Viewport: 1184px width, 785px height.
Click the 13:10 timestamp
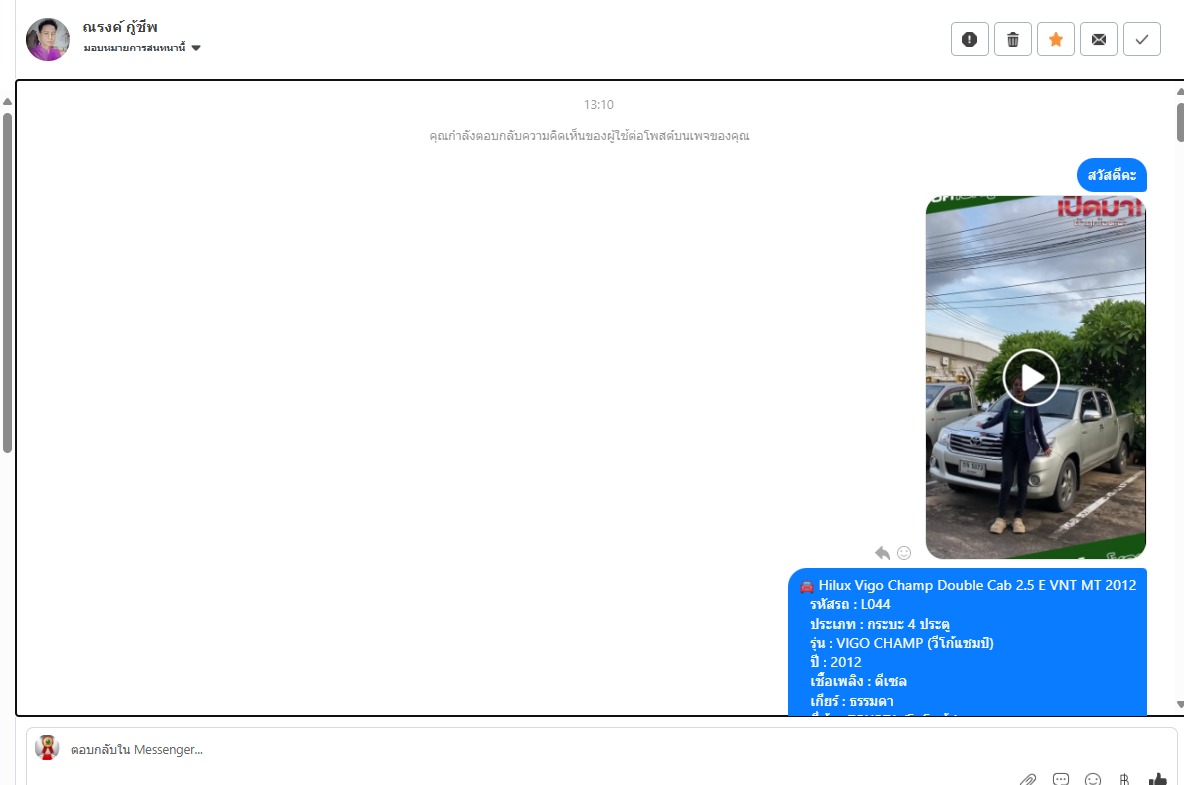[599, 105]
